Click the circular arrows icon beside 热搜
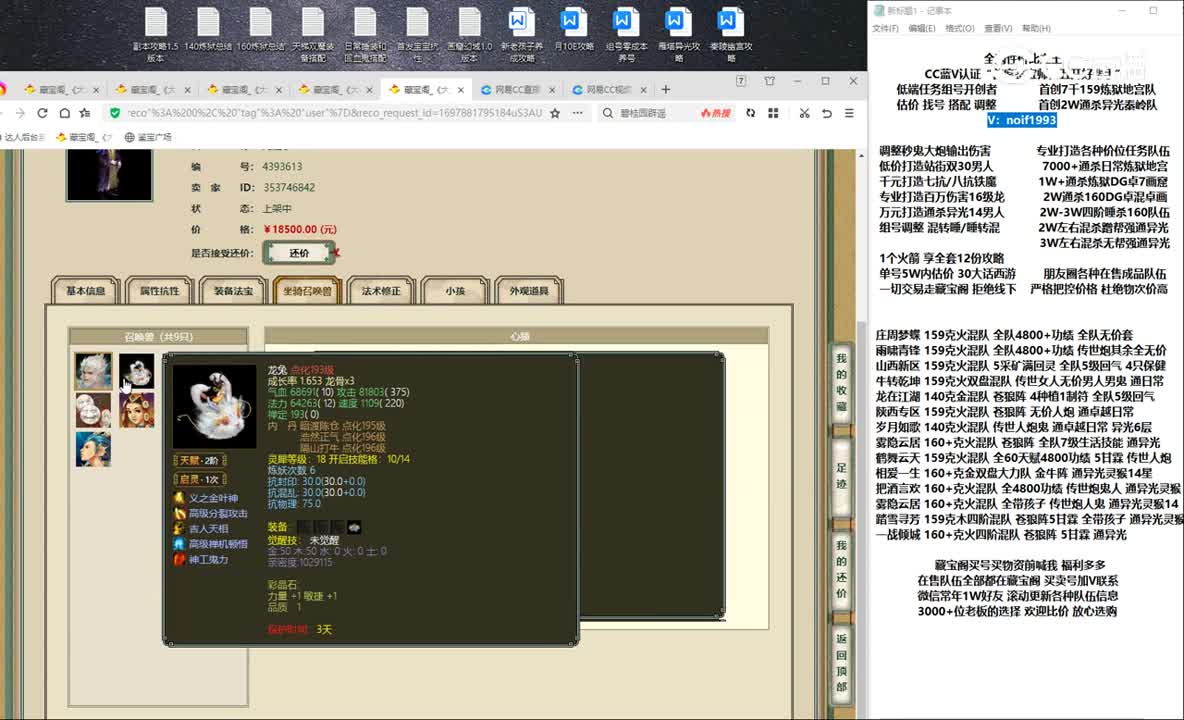The height and width of the screenshot is (720, 1184). [x=750, y=113]
